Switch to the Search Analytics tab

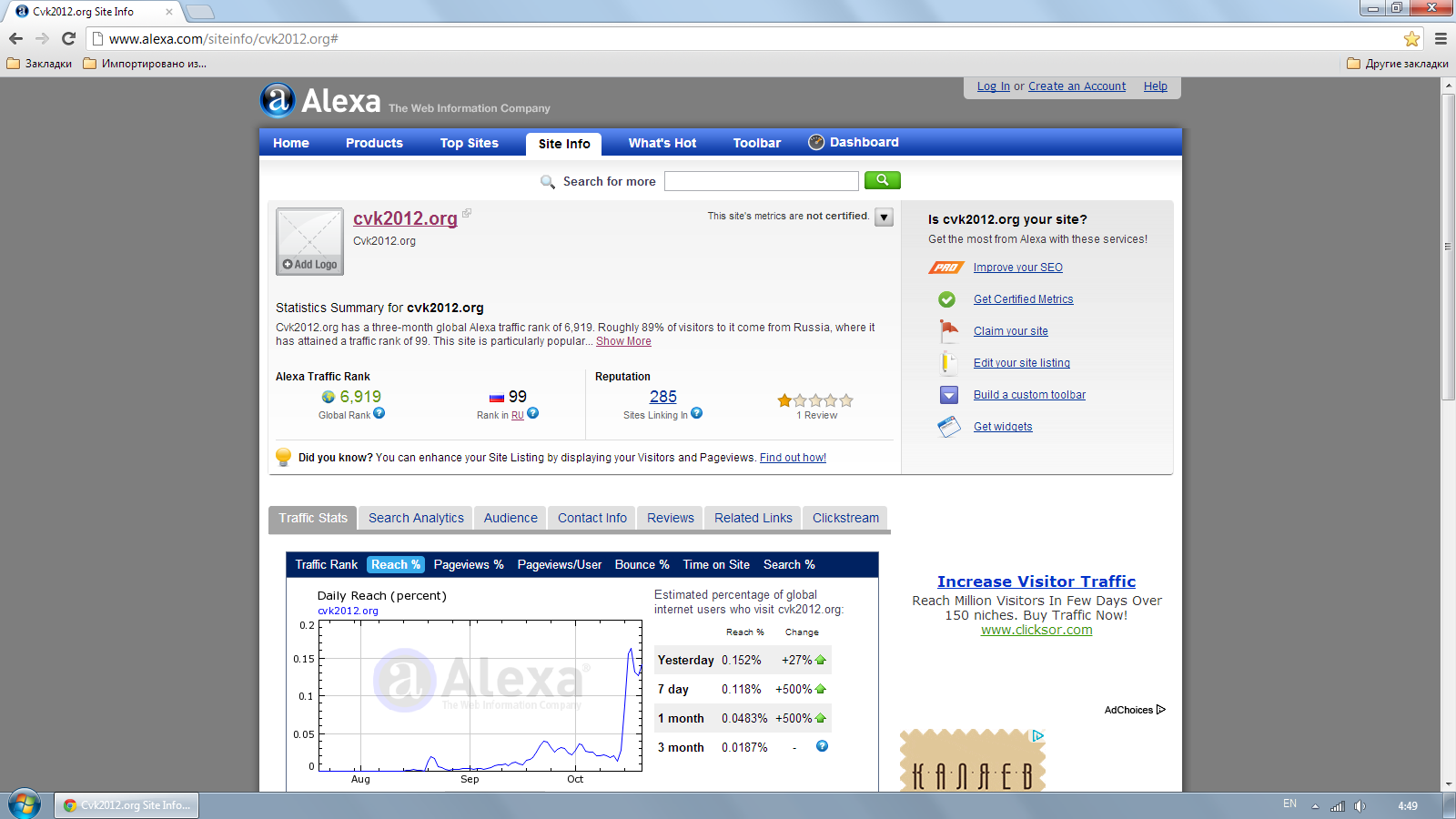[x=416, y=518]
